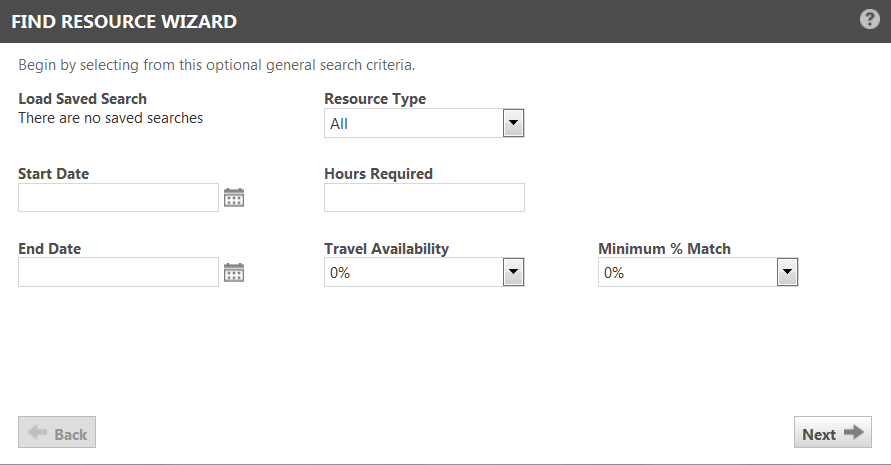Click into the Hours Required field
Image resolution: width=891 pixels, height=465 pixels.
424,197
